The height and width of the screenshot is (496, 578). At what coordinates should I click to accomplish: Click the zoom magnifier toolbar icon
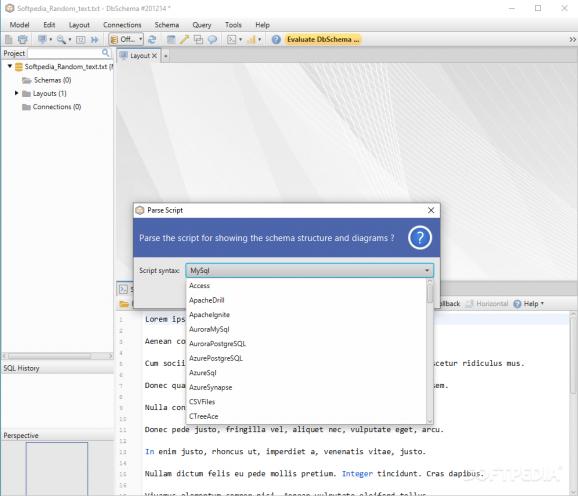tap(61, 39)
